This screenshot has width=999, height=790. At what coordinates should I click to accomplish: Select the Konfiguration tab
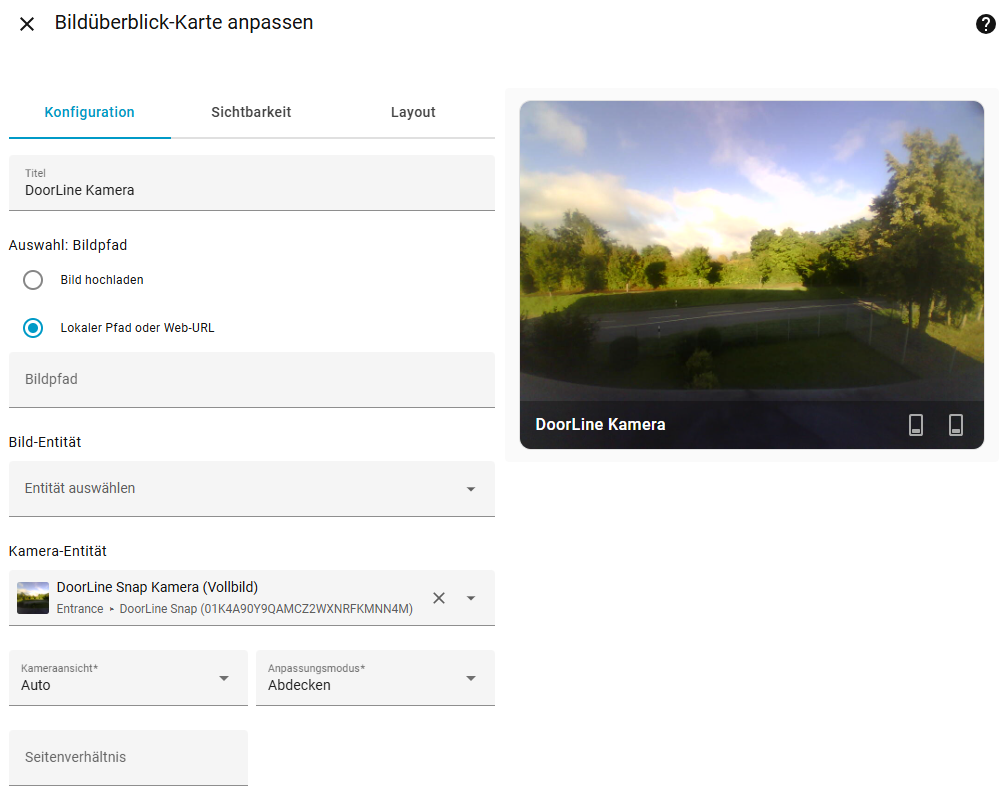pos(89,112)
